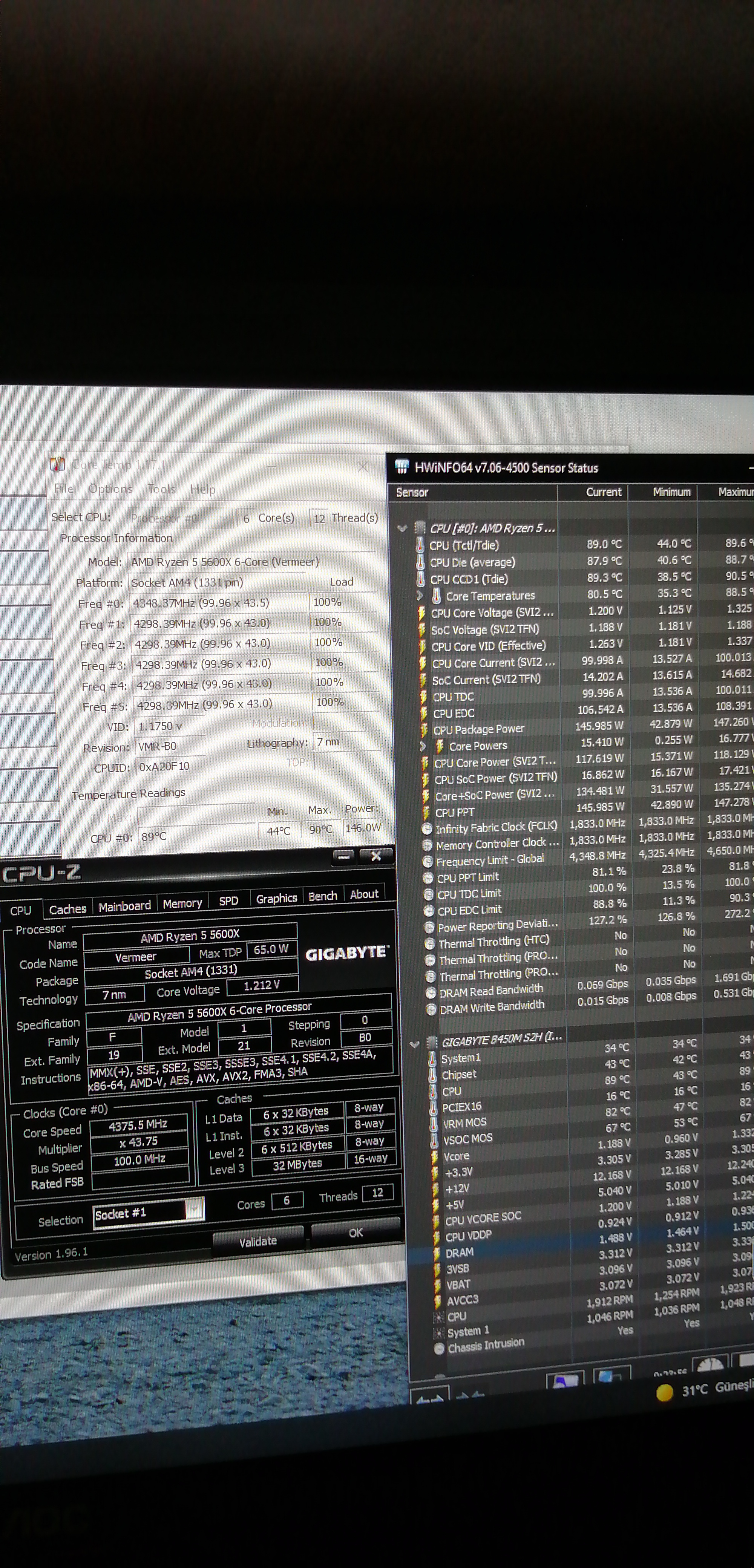This screenshot has height=1568, width=754.
Task: Select the CPU tab in CPU-Z
Action: coord(21,911)
